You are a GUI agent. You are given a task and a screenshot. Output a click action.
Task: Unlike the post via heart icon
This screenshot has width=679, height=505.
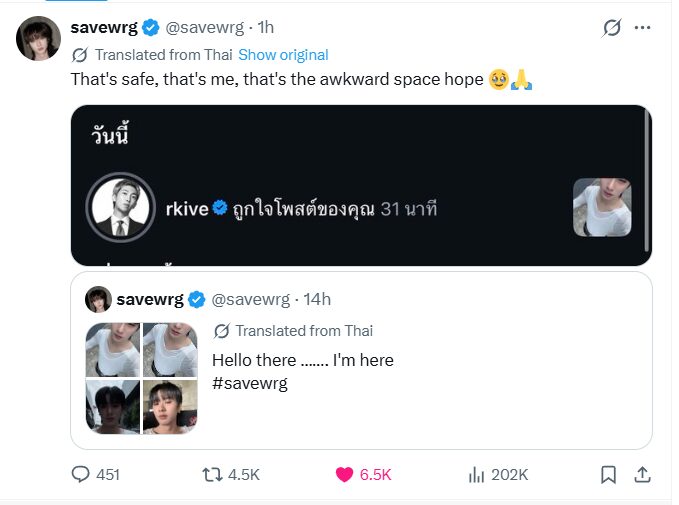[x=345, y=474]
